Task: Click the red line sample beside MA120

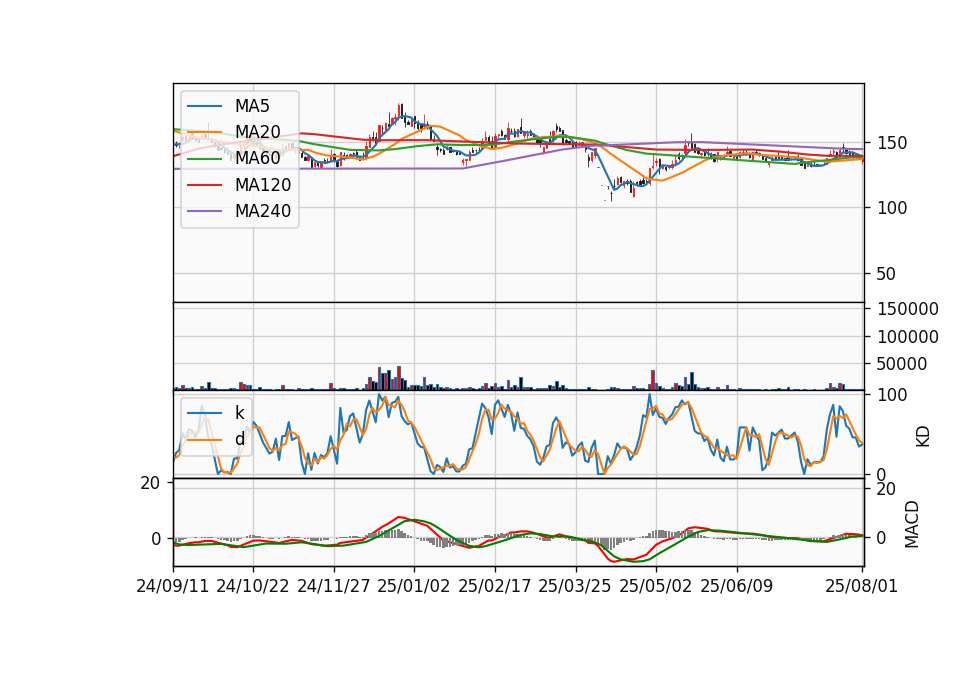Action: click(x=204, y=186)
